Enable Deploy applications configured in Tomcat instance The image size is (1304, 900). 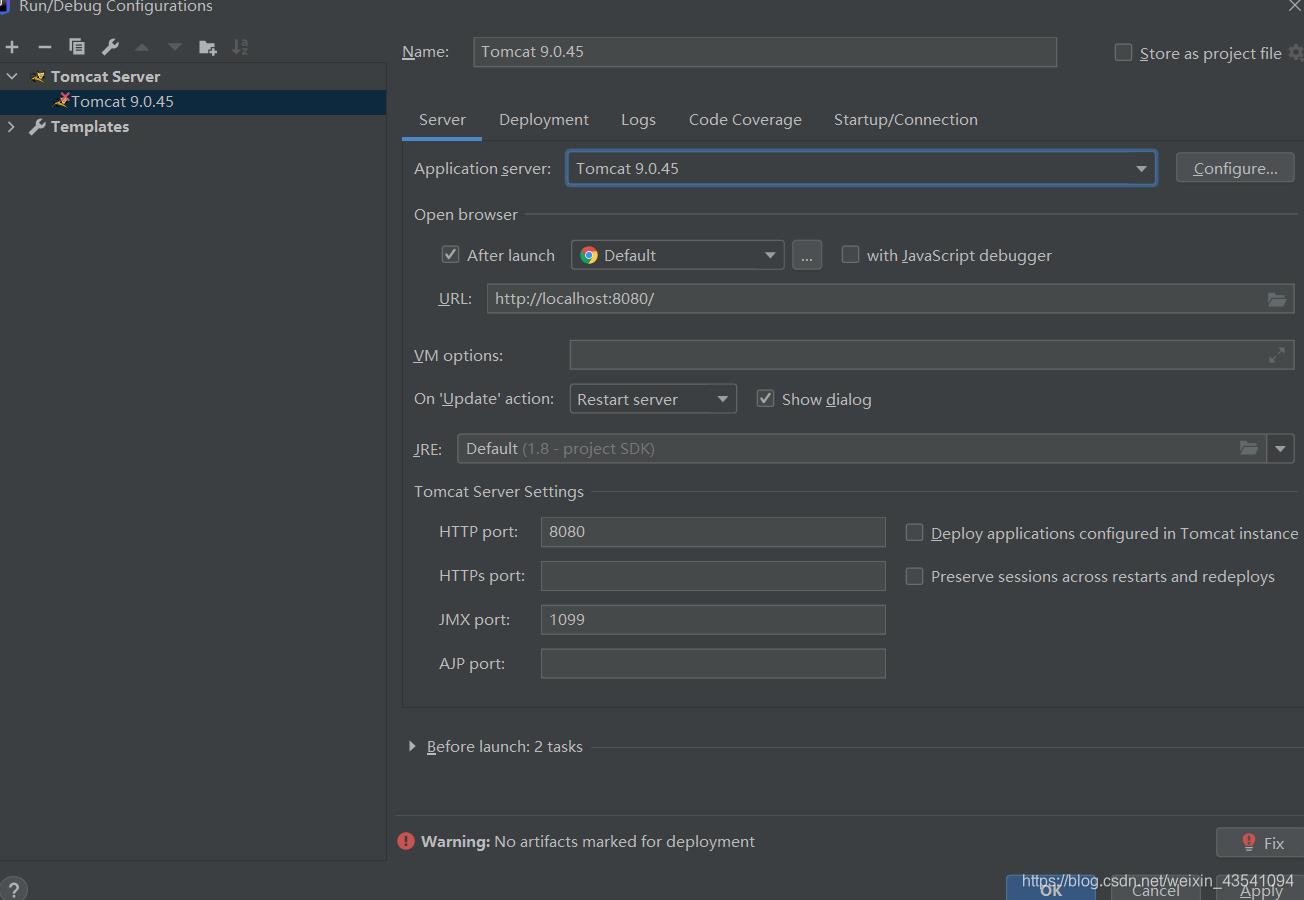click(x=914, y=533)
